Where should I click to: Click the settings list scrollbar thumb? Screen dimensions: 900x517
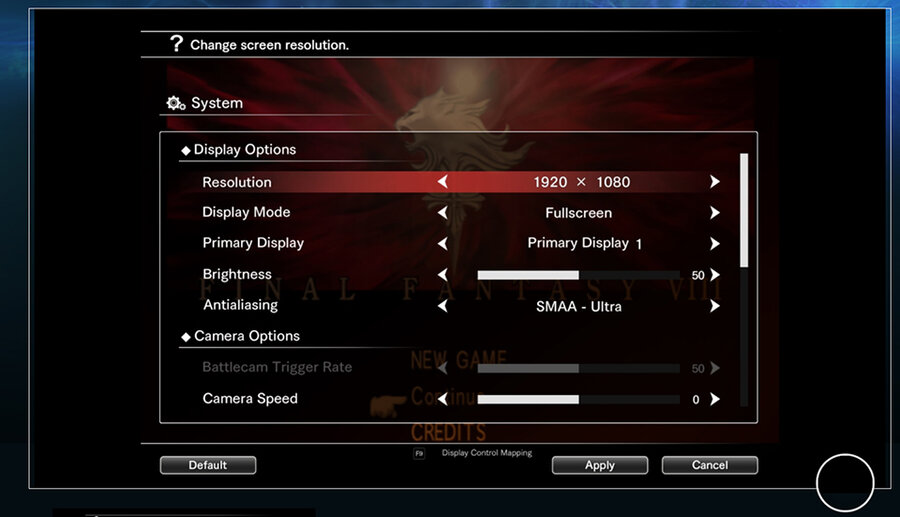click(744, 210)
